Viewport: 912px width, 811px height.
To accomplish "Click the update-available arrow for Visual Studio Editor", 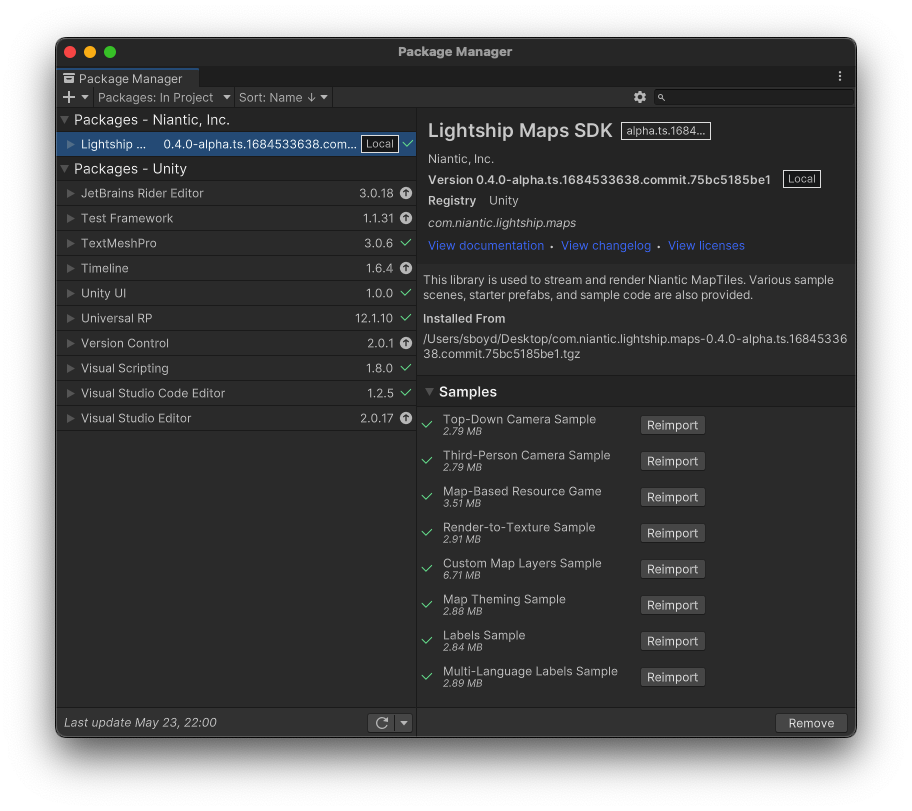I will click(x=406, y=418).
